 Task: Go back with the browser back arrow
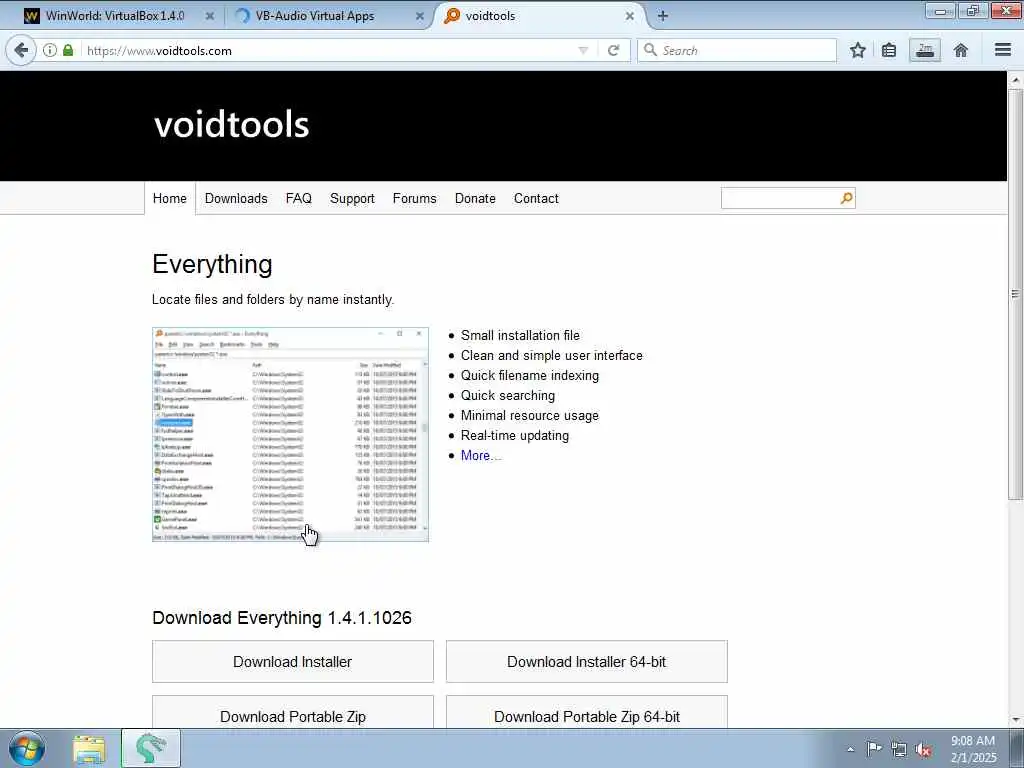click(21, 50)
